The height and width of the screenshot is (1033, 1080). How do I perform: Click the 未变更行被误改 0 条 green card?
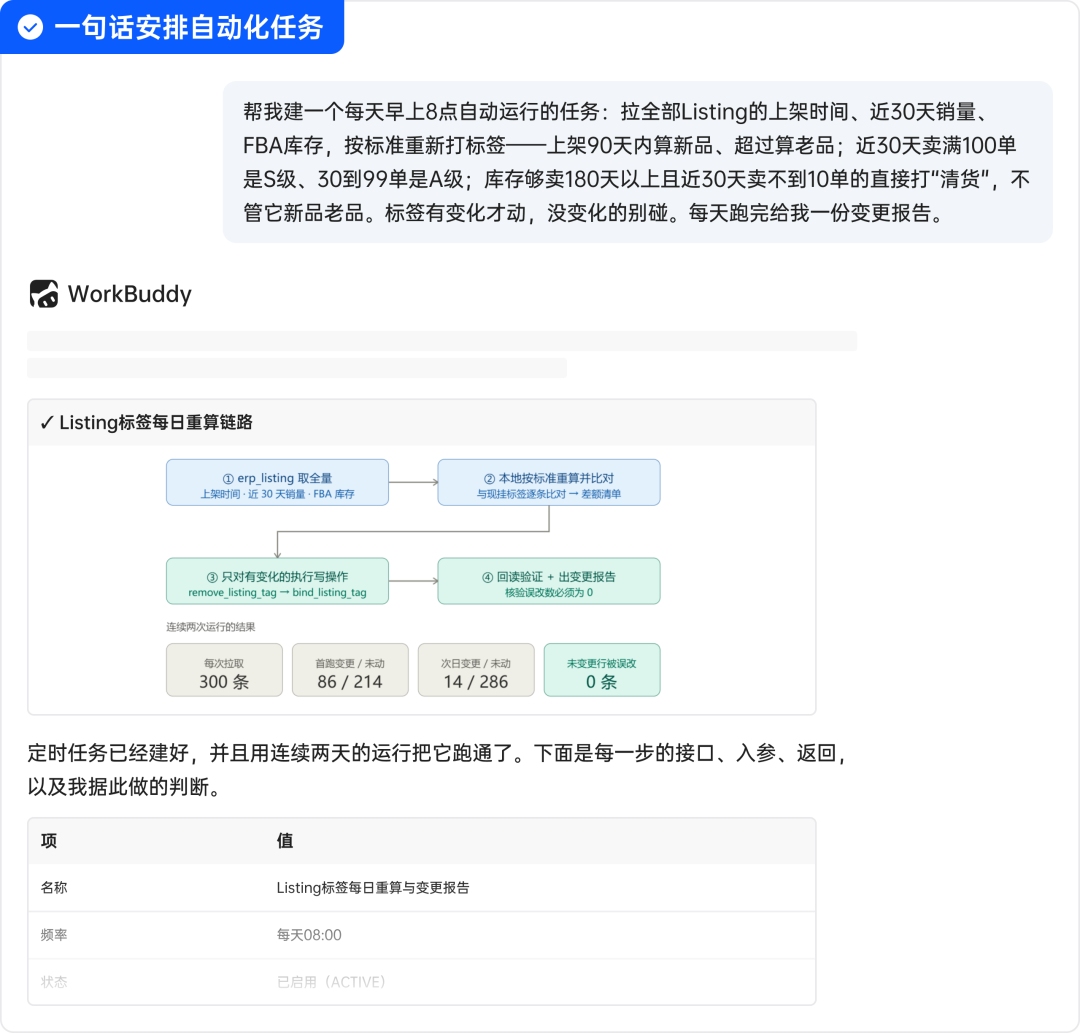coord(602,670)
